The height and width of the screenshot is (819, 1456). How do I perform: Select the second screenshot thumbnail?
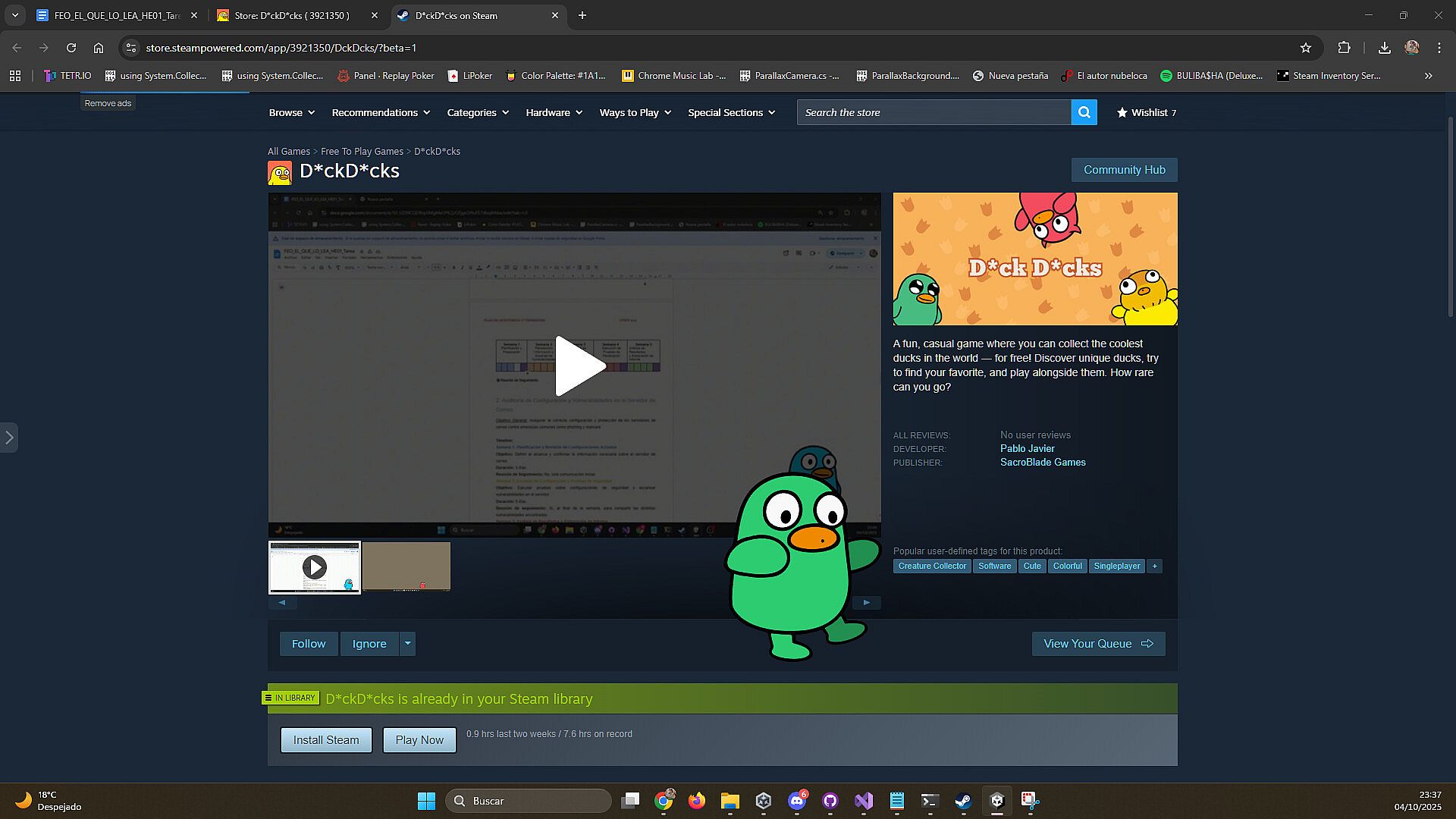pos(406,566)
